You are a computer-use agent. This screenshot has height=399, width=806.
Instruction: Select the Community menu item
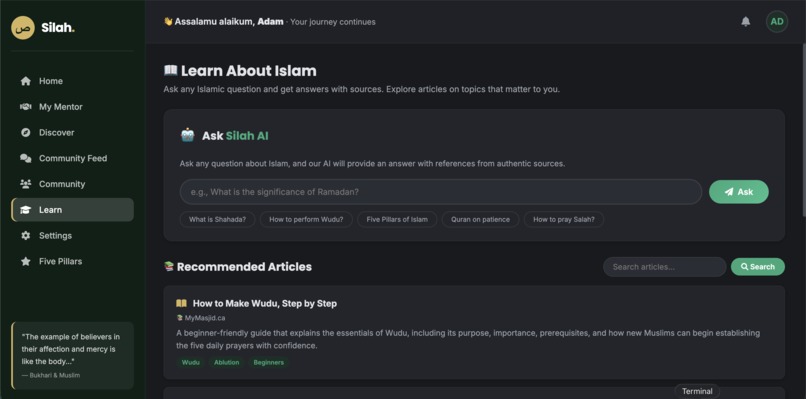tap(72, 184)
